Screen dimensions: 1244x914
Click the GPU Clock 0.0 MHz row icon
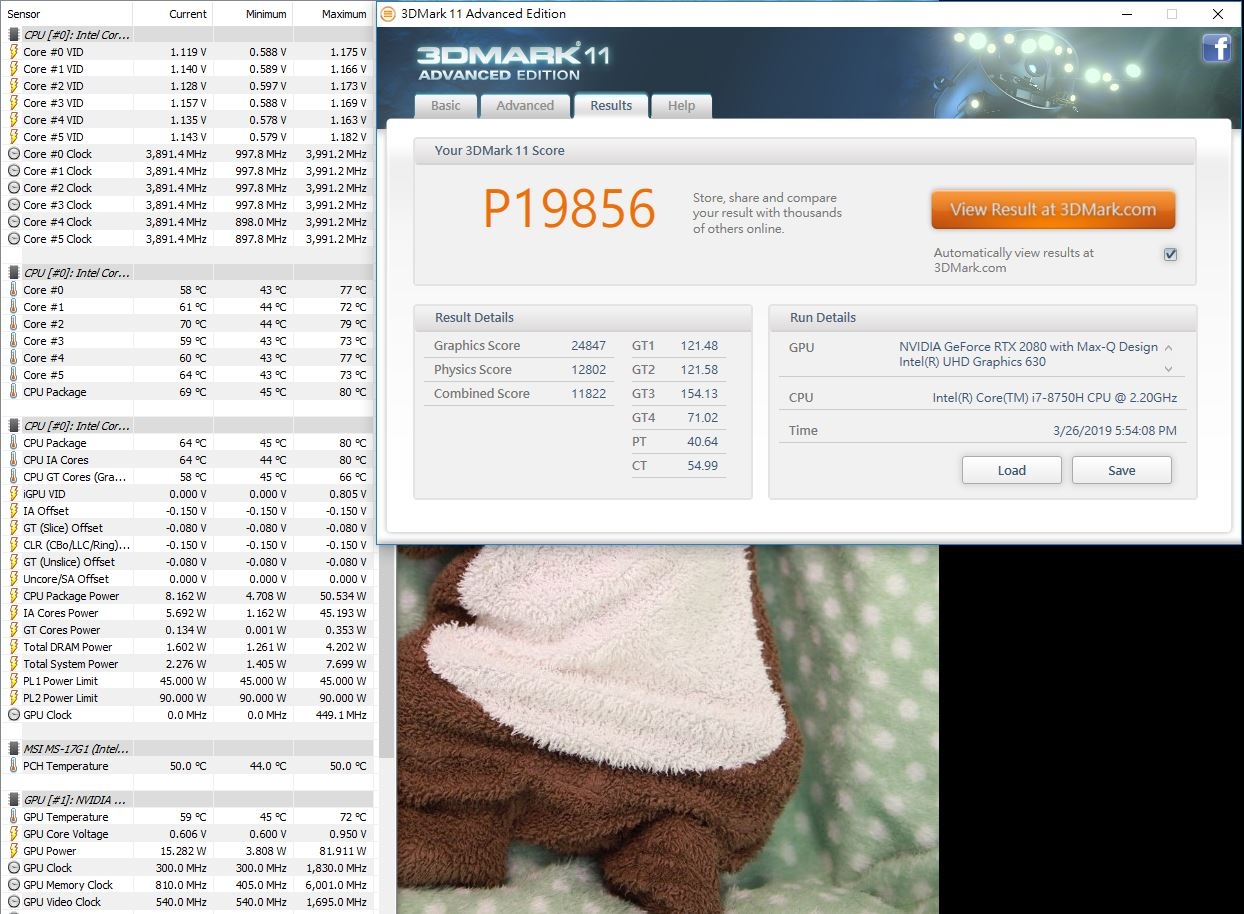14,715
